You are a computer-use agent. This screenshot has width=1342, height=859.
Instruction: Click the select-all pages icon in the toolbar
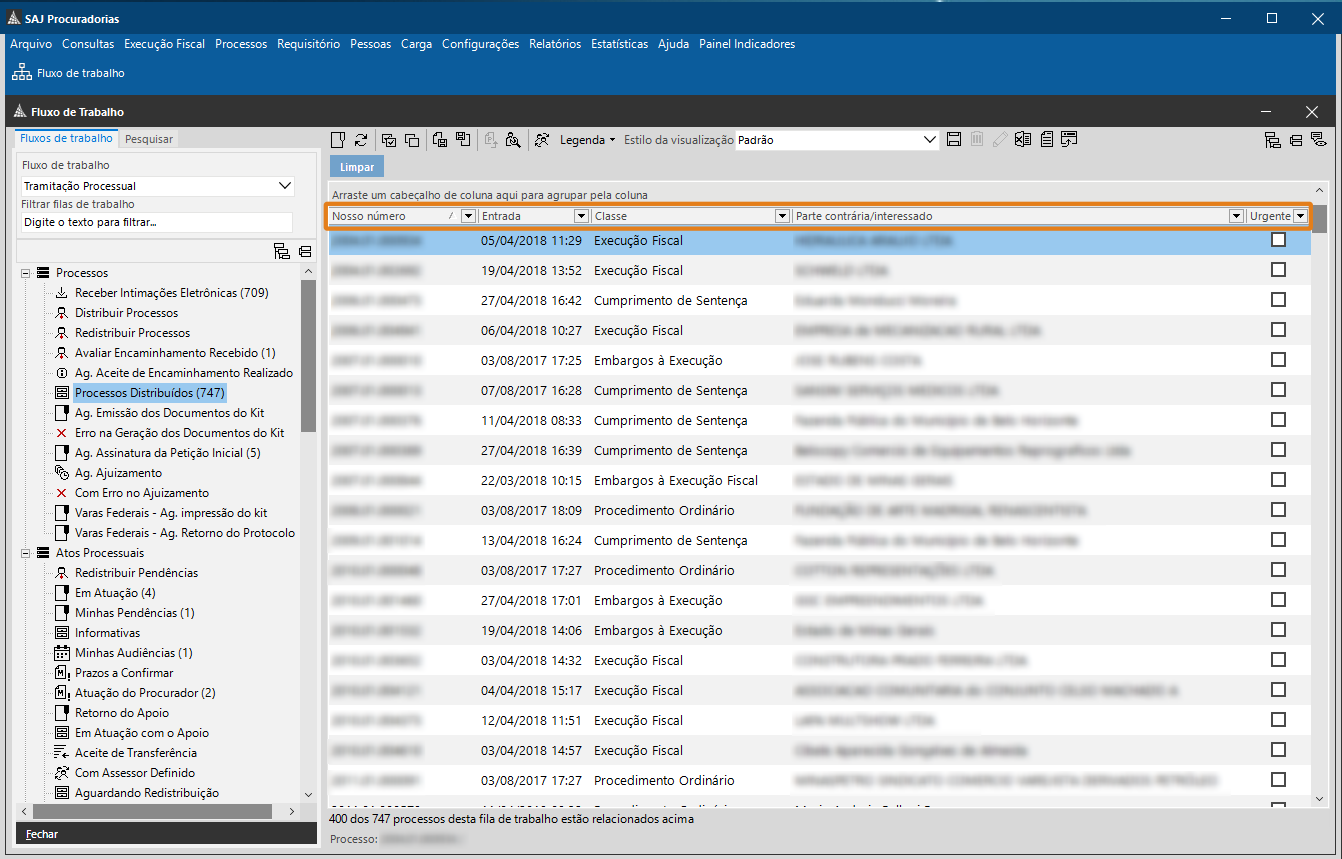coord(389,140)
